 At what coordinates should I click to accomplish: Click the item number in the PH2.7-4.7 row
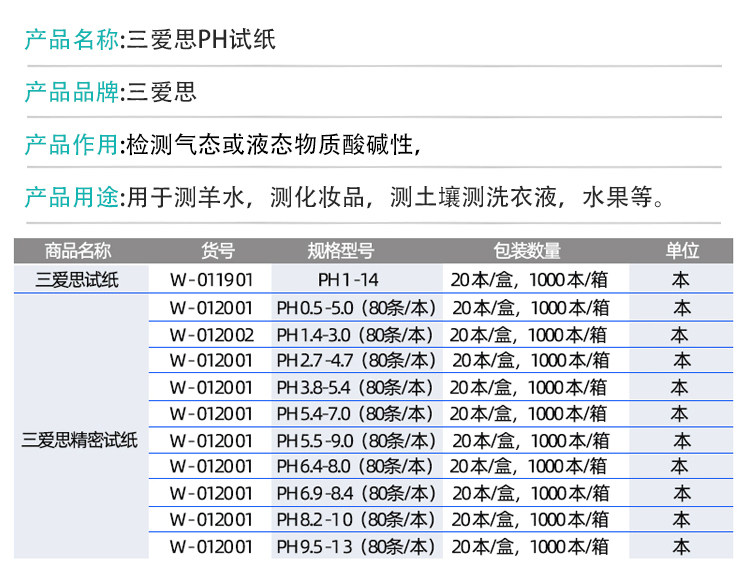tap(211, 361)
